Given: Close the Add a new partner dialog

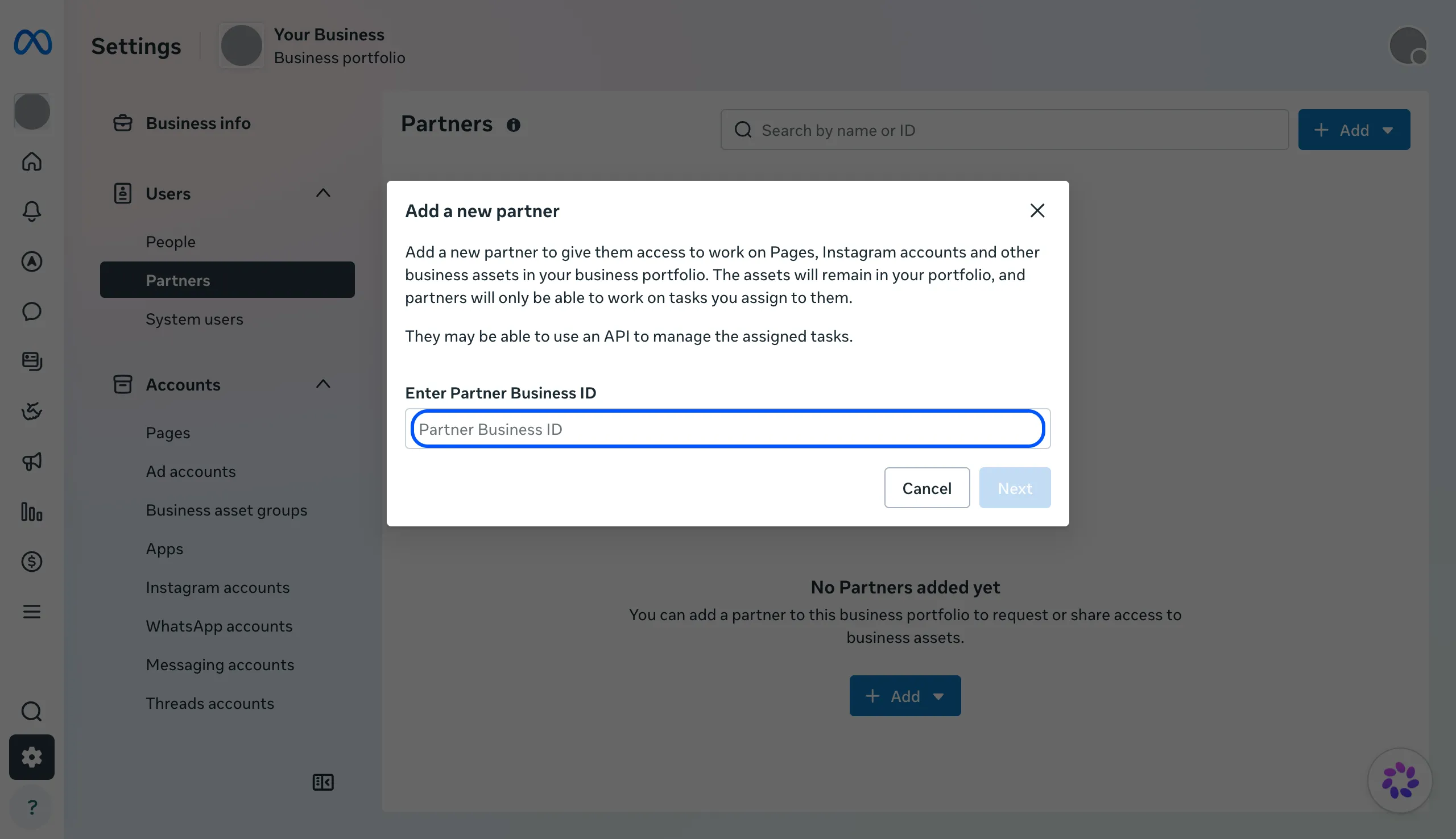Looking at the screenshot, I should (1037, 211).
